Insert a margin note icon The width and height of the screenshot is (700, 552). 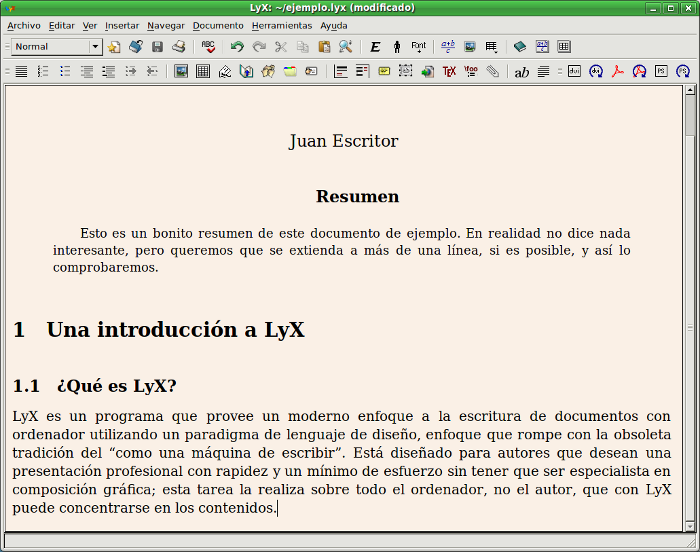[x=362, y=71]
